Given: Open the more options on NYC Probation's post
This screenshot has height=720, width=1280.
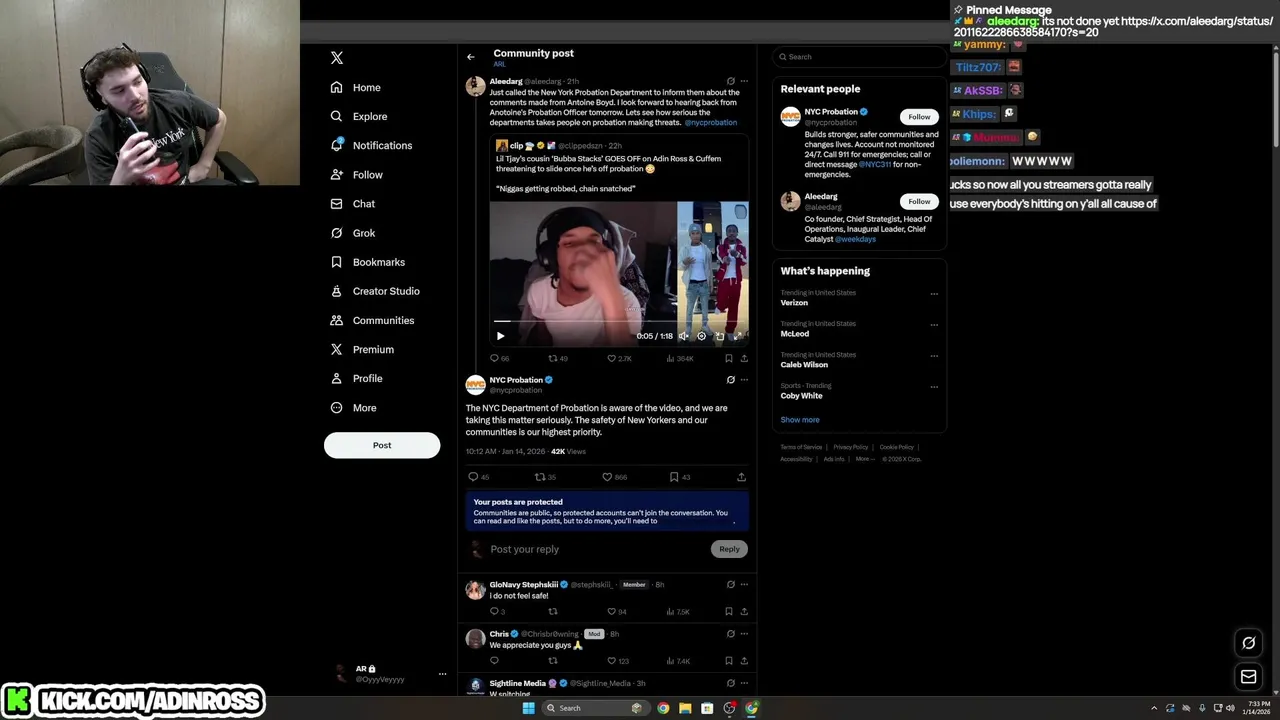Looking at the screenshot, I should [x=743, y=380].
